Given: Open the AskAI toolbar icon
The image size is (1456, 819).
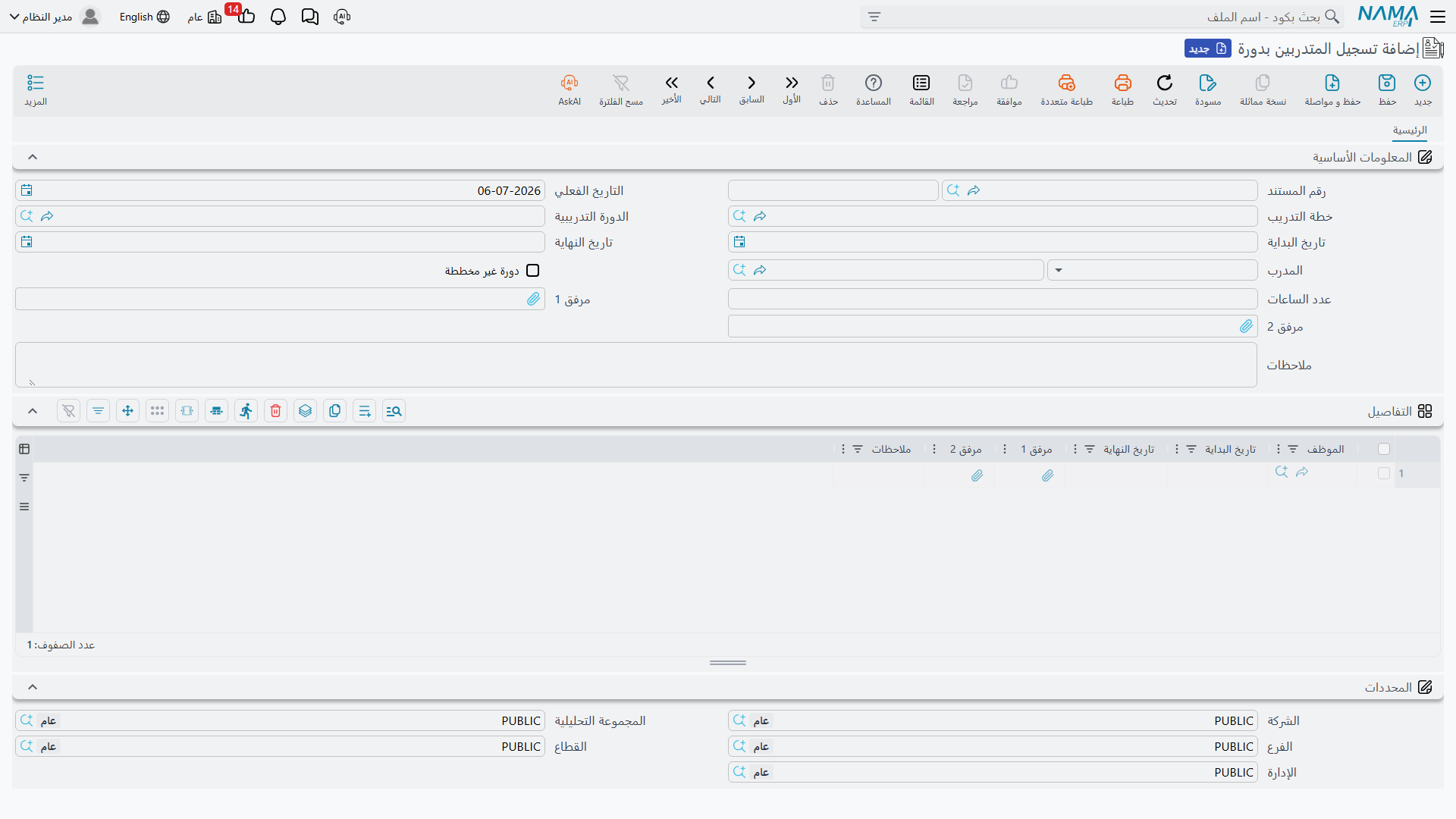Looking at the screenshot, I should coord(570,83).
